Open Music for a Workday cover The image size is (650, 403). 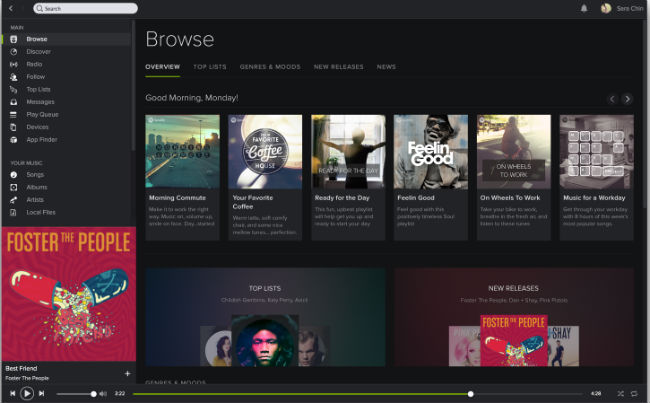coord(597,152)
